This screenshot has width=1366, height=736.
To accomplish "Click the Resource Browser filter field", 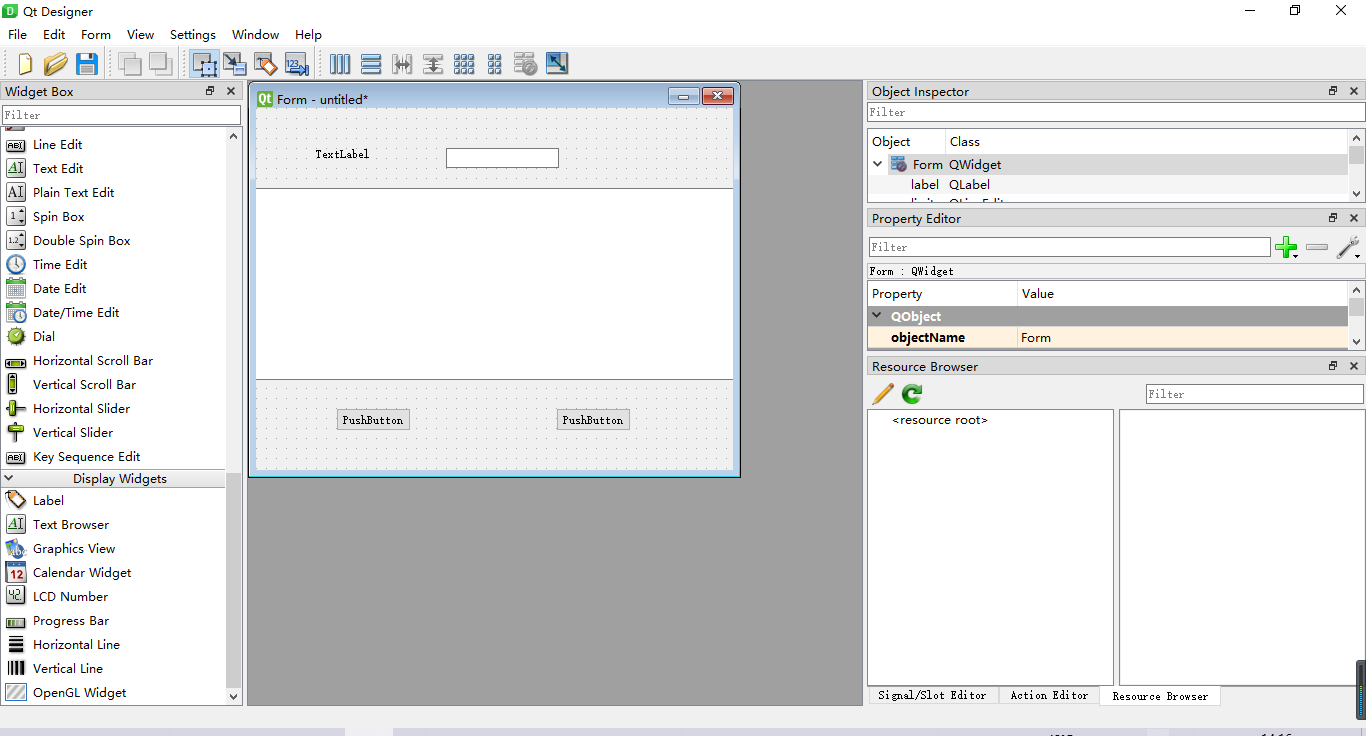I will [x=1254, y=394].
